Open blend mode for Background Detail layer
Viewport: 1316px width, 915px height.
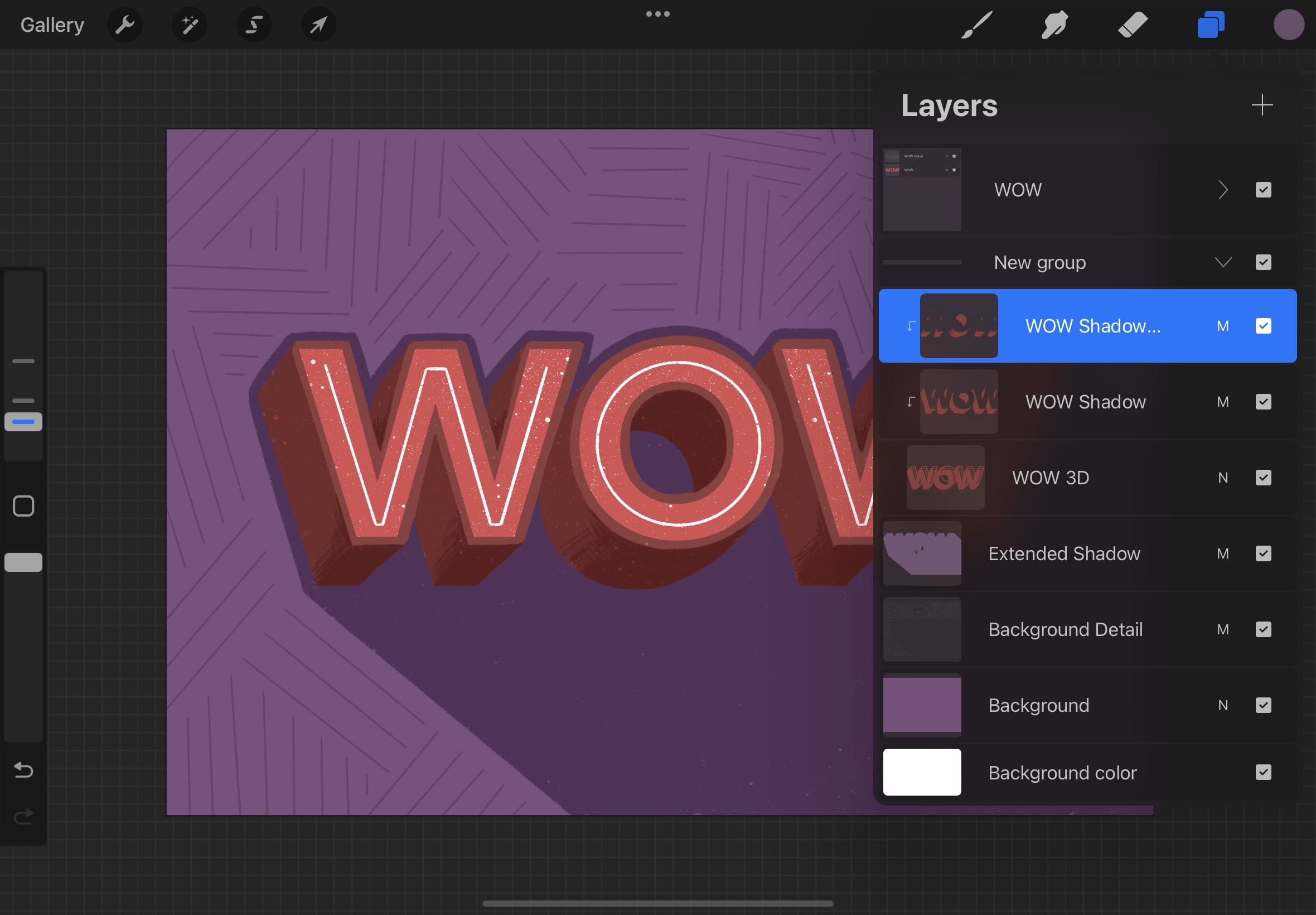click(1224, 629)
